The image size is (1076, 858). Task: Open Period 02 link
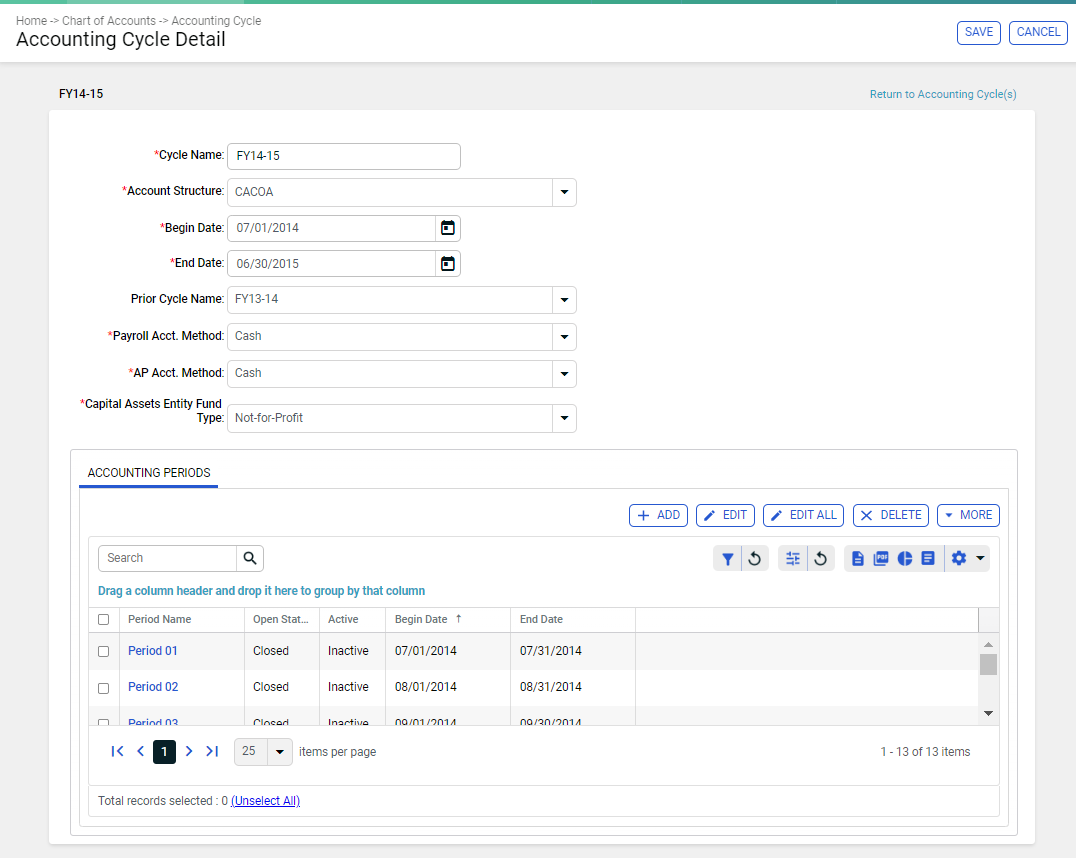153,686
